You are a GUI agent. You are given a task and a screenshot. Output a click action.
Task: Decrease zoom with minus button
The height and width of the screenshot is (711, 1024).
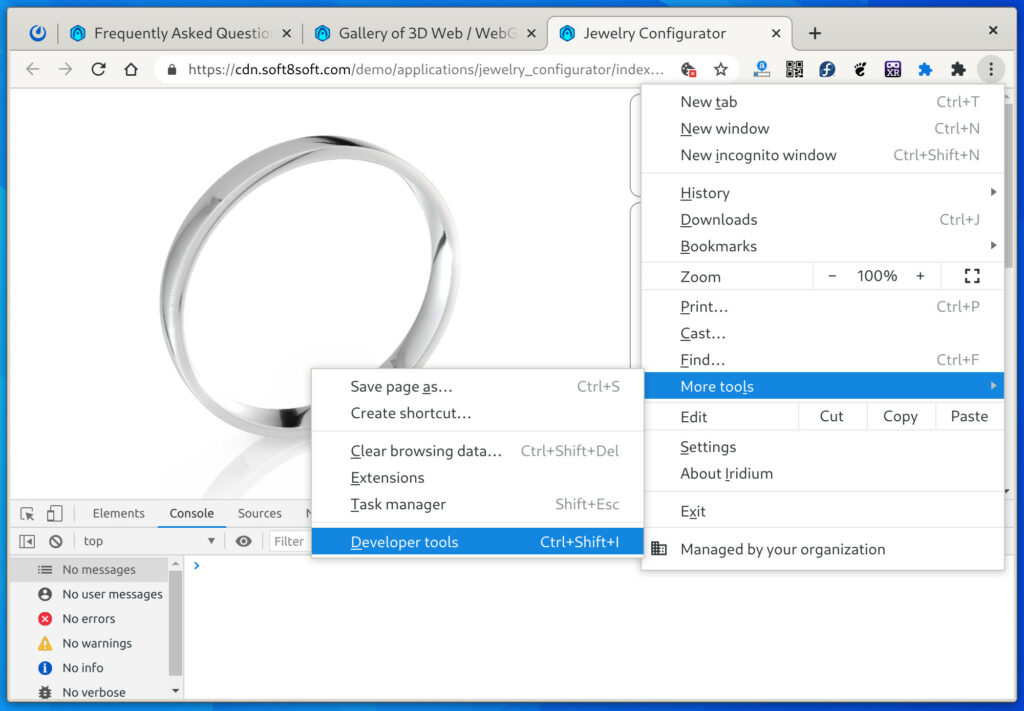click(x=832, y=276)
